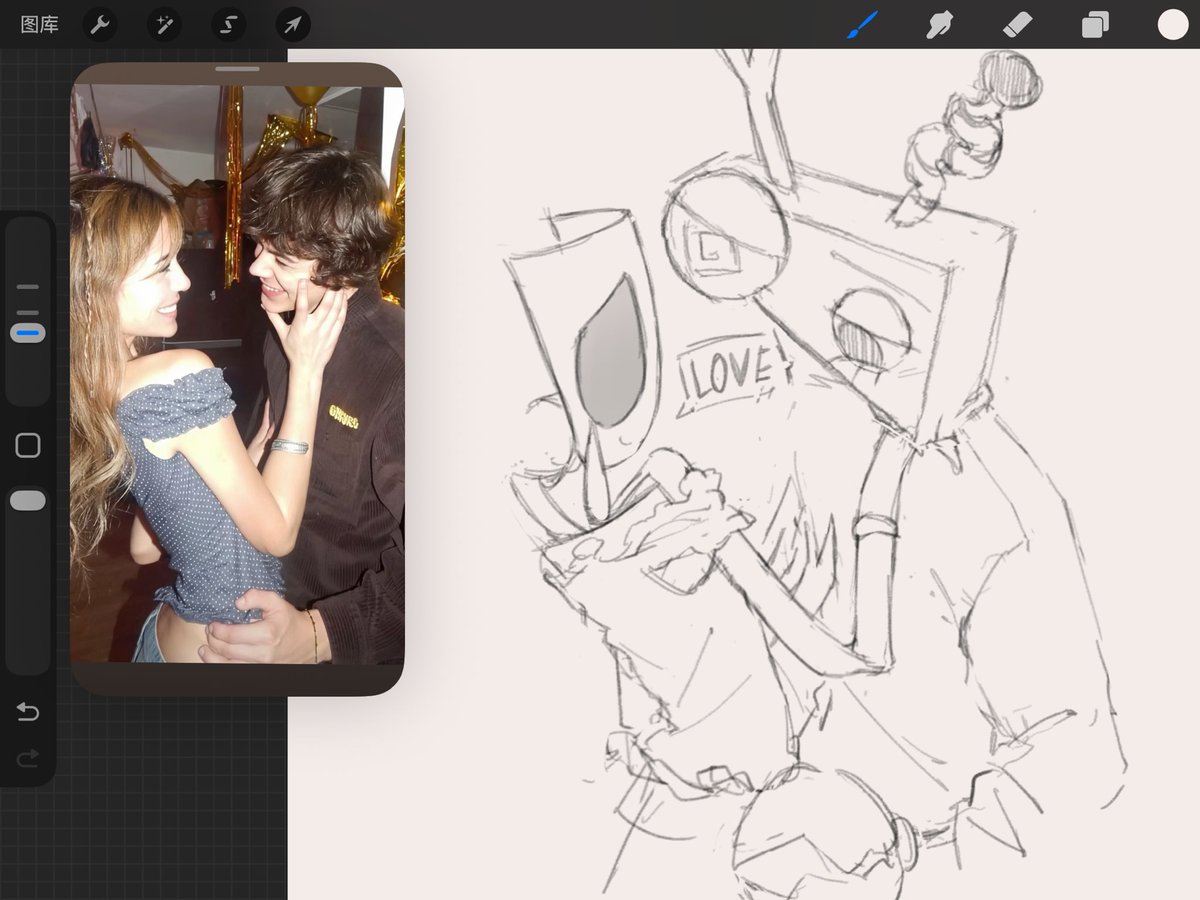Select the Eraser tool

pos(1017,24)
